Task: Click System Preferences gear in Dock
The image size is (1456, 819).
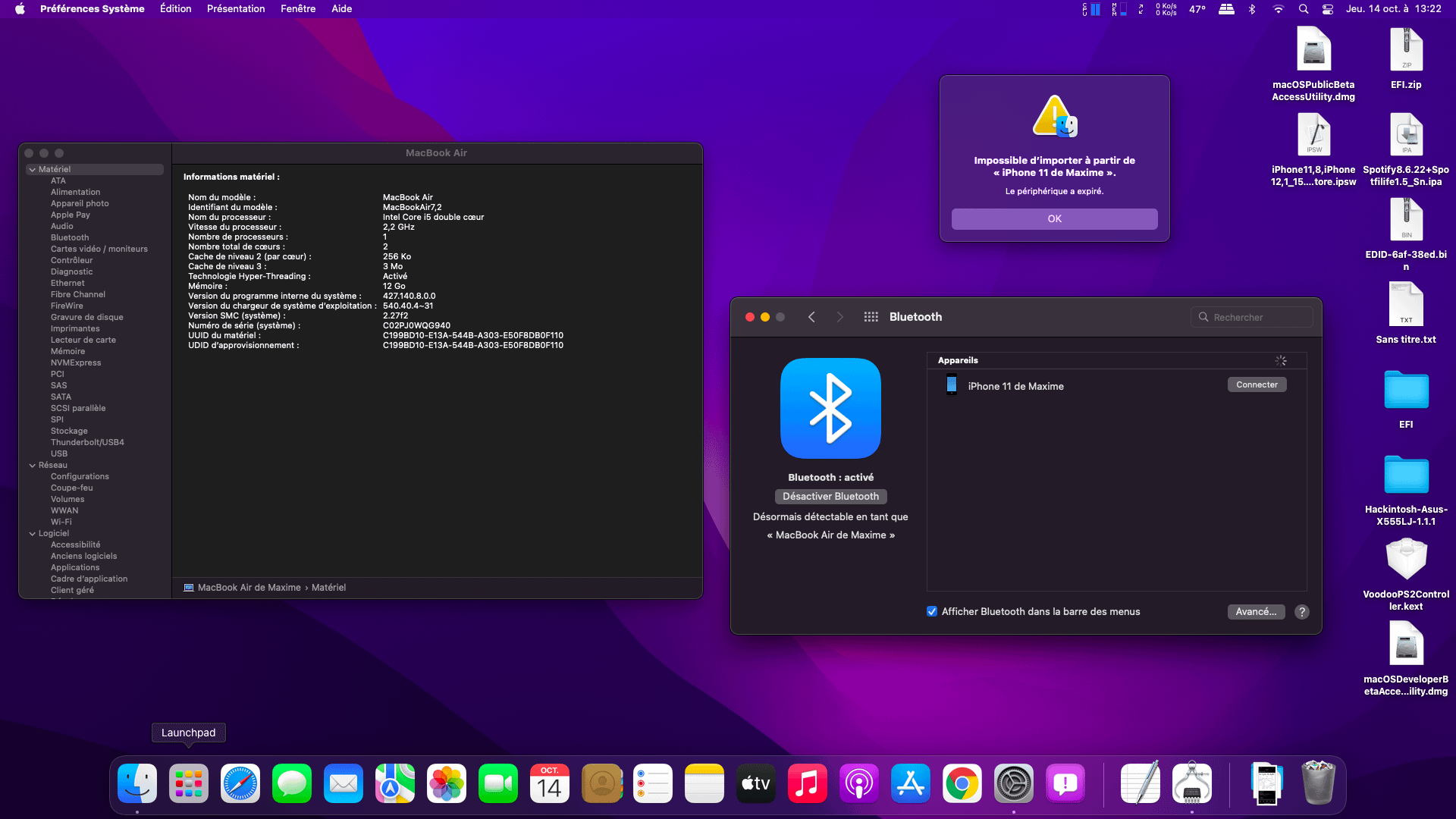Action: [x=1014, y=783]
